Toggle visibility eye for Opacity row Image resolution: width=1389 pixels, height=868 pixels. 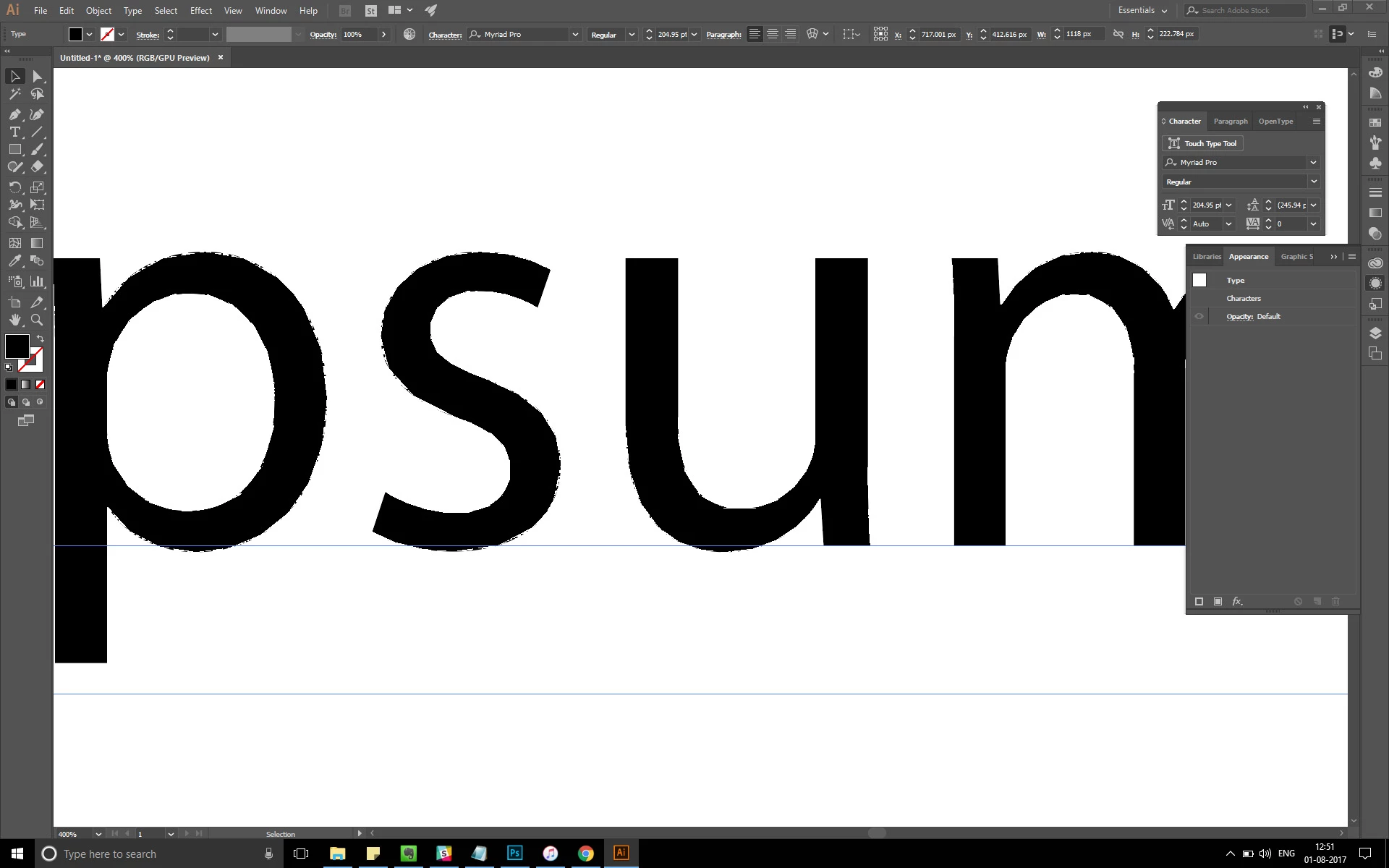(1199, 316)
